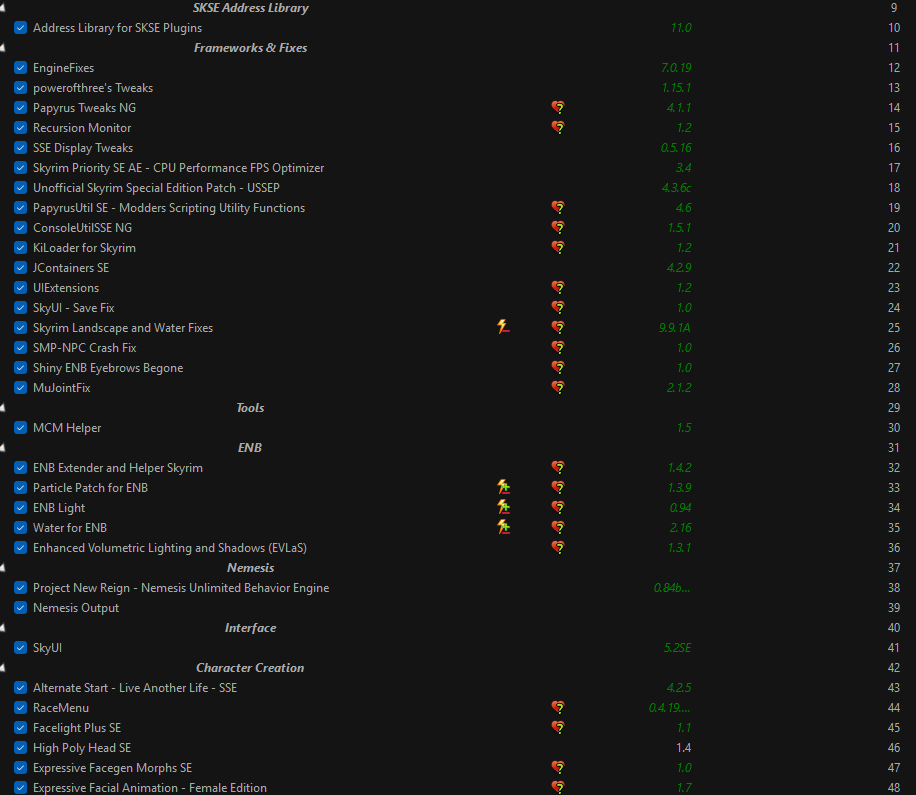
Task: Select Project New Reign Nemesis mod row
Action: tap(458, 588)
